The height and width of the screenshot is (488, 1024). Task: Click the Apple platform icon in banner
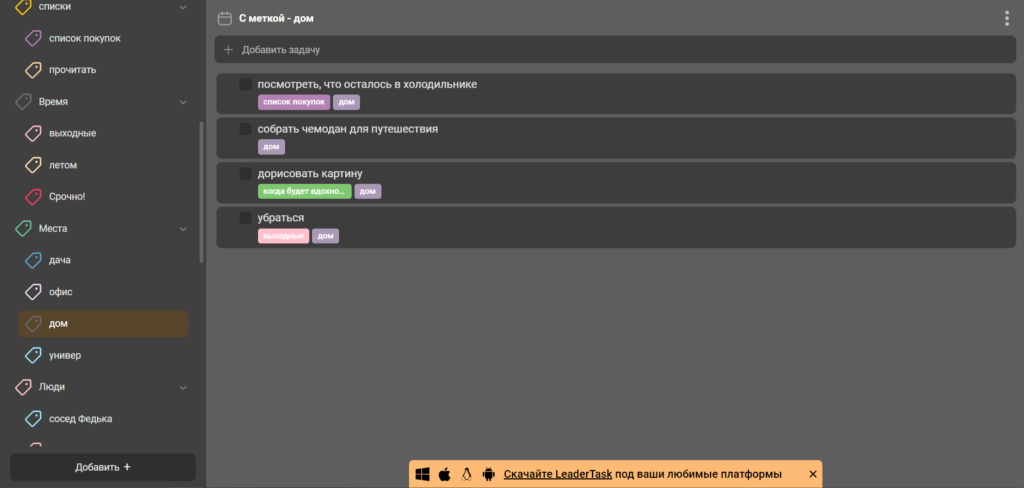coord(444,474)
